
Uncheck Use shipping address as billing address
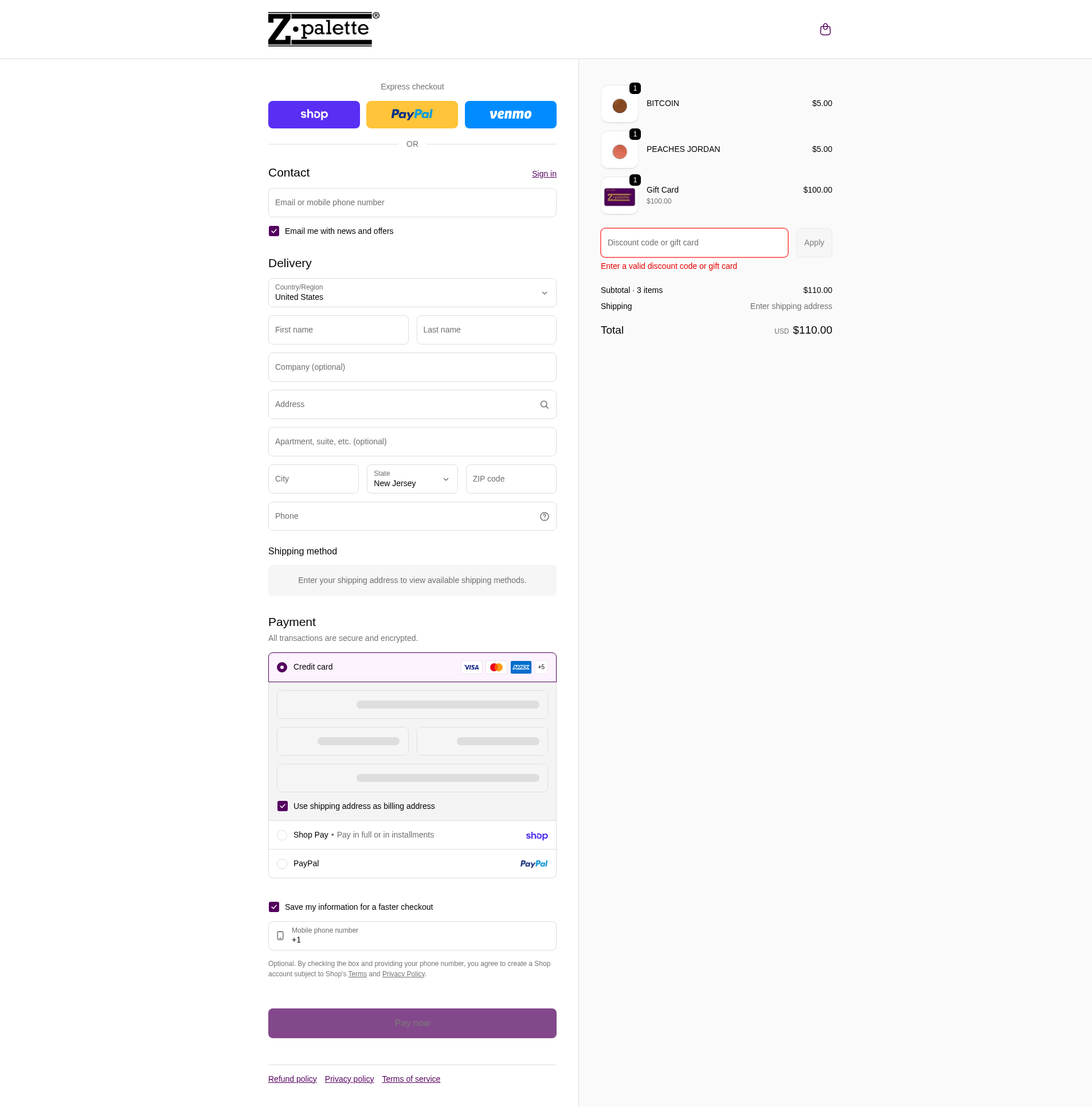pyautogui.click(x=282, y=805)
